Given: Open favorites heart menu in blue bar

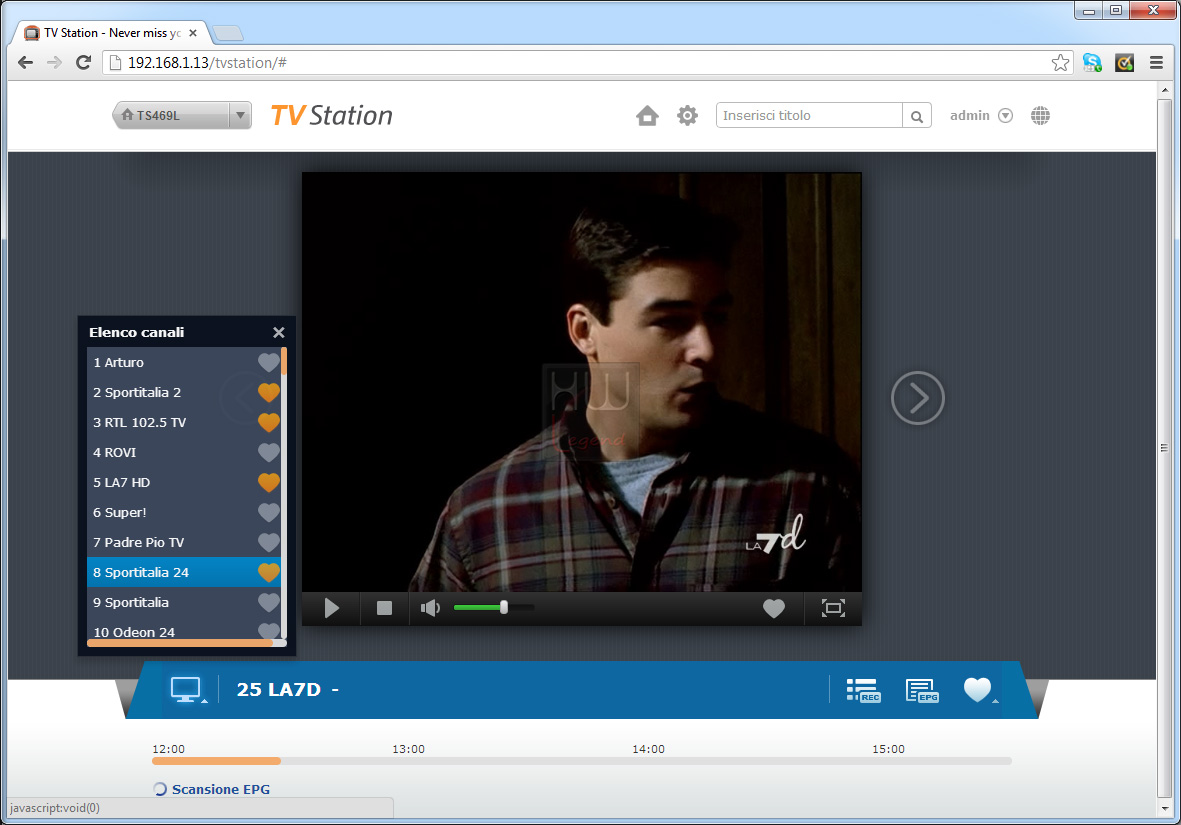Looking at the screenshot, I should [979, 690].
